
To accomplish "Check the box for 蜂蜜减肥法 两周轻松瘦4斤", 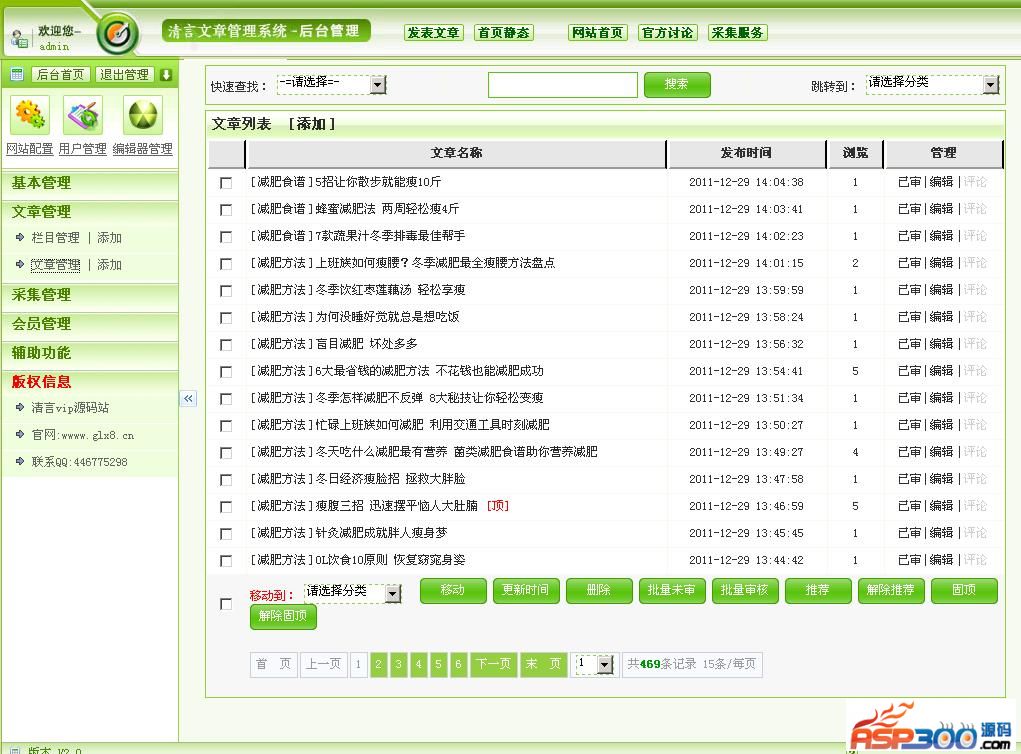I will (x=226, y=210).
